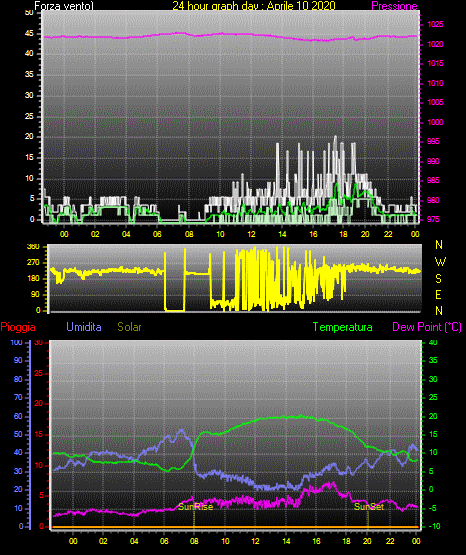The image size is (466, 555).
Task: Click the 18 hour tick under wind chart
Action: coord(343,234)
